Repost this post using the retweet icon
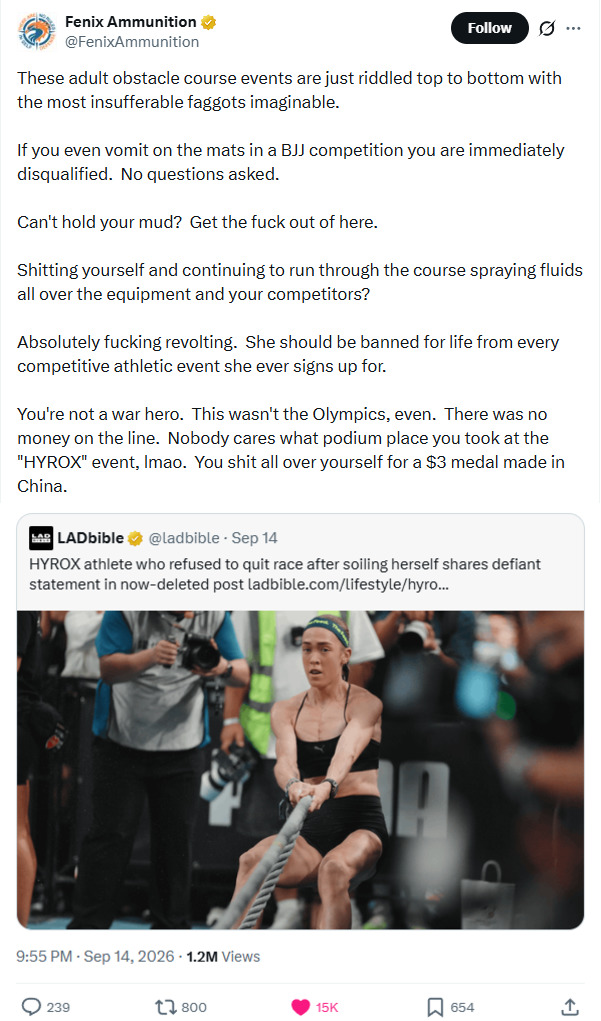 click(x=165, y=1007)
